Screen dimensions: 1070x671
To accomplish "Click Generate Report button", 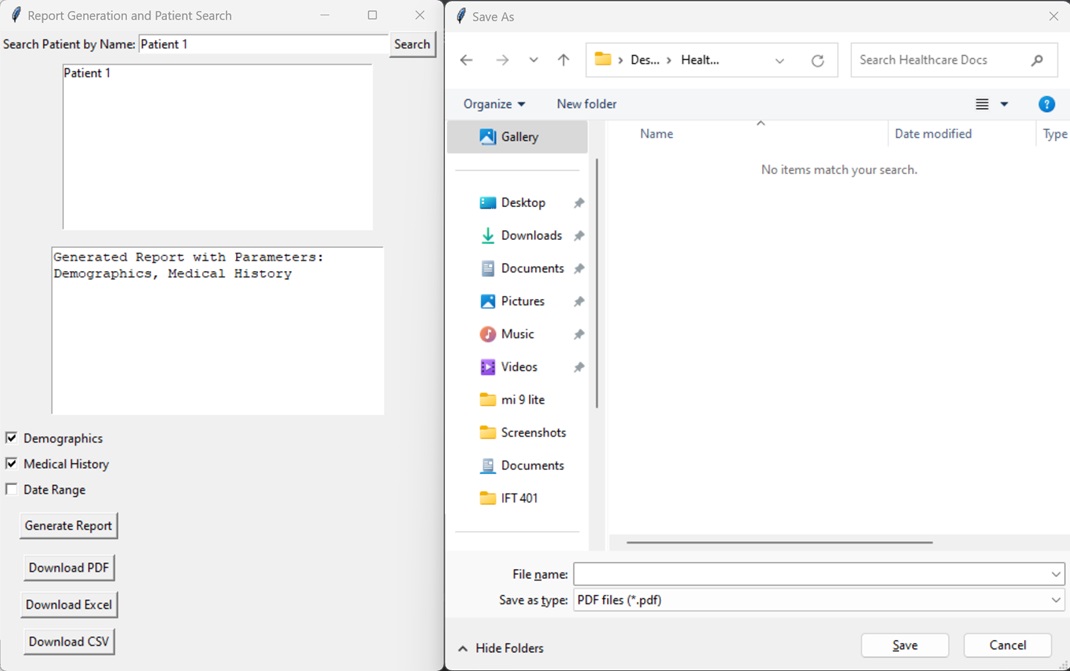I will [x=68, y=526].
